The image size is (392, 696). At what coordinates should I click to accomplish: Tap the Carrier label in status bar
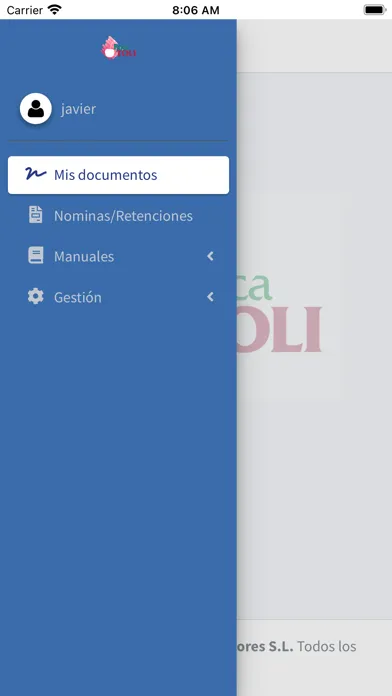25,10
